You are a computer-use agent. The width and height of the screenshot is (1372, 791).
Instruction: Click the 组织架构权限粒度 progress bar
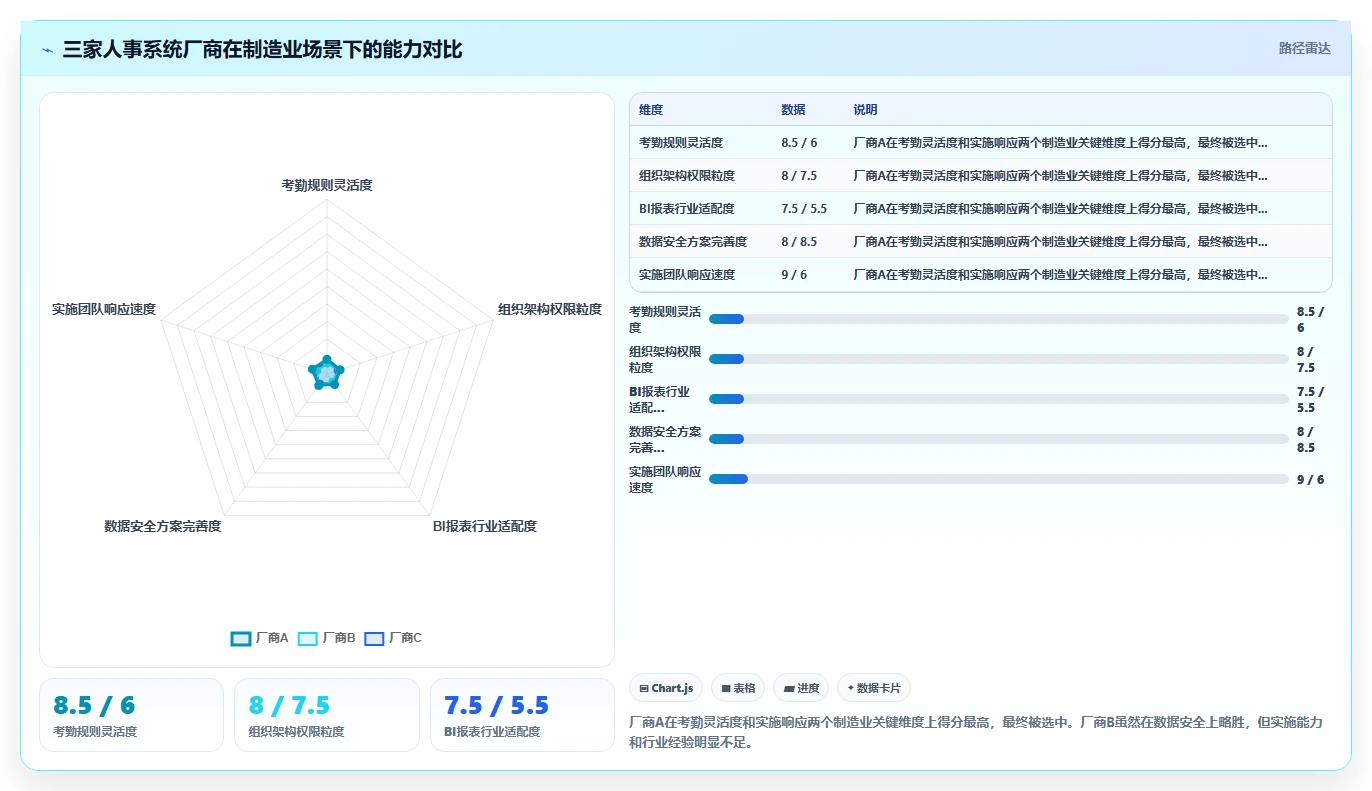tap(999, 359)
